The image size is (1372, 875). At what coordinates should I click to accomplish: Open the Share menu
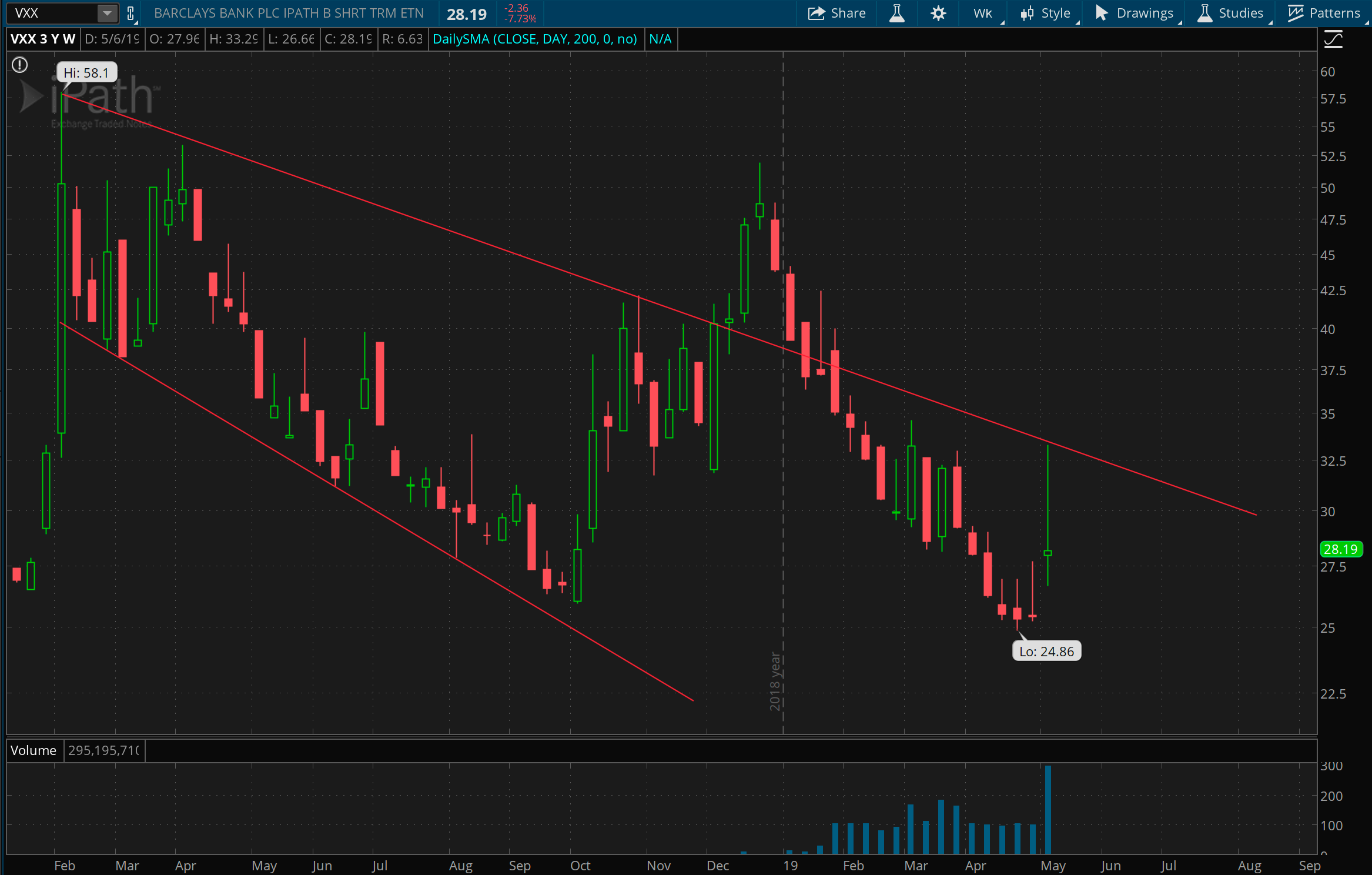[x=836, y=13]
